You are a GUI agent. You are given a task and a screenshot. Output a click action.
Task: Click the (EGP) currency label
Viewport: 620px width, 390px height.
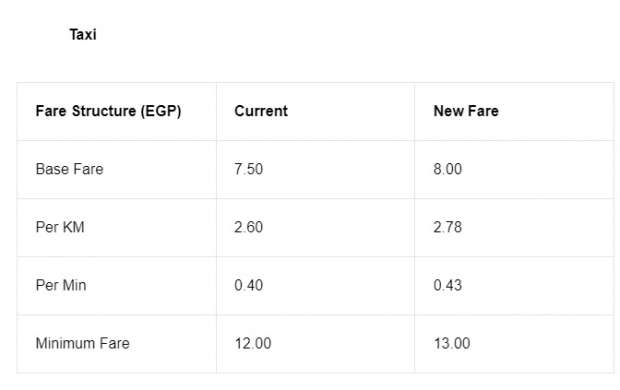click(161, 111)
